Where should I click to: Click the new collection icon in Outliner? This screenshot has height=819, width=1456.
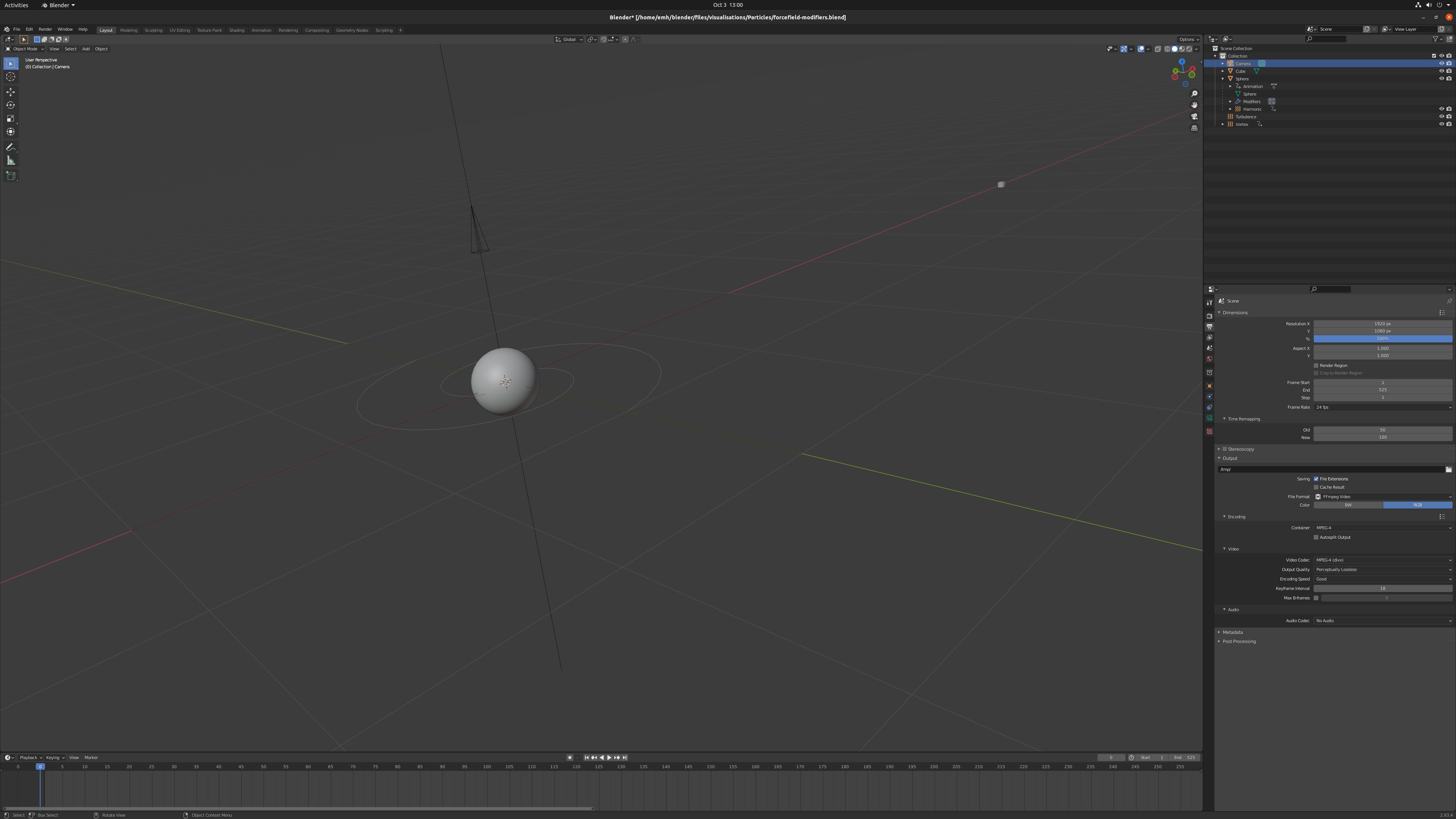point(1449,39)
